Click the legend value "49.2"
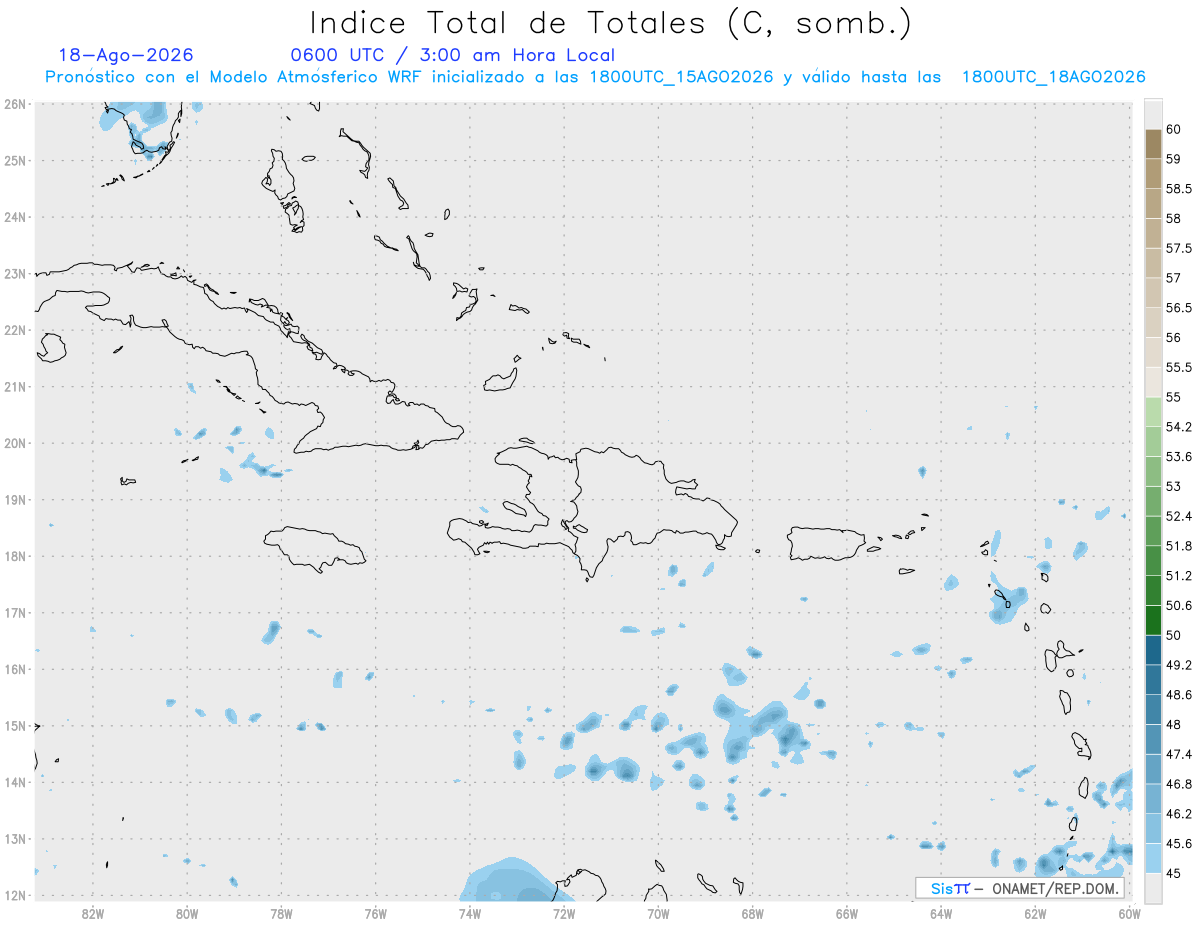Screen dimensions: 1200x927 tap(1179, 665)
